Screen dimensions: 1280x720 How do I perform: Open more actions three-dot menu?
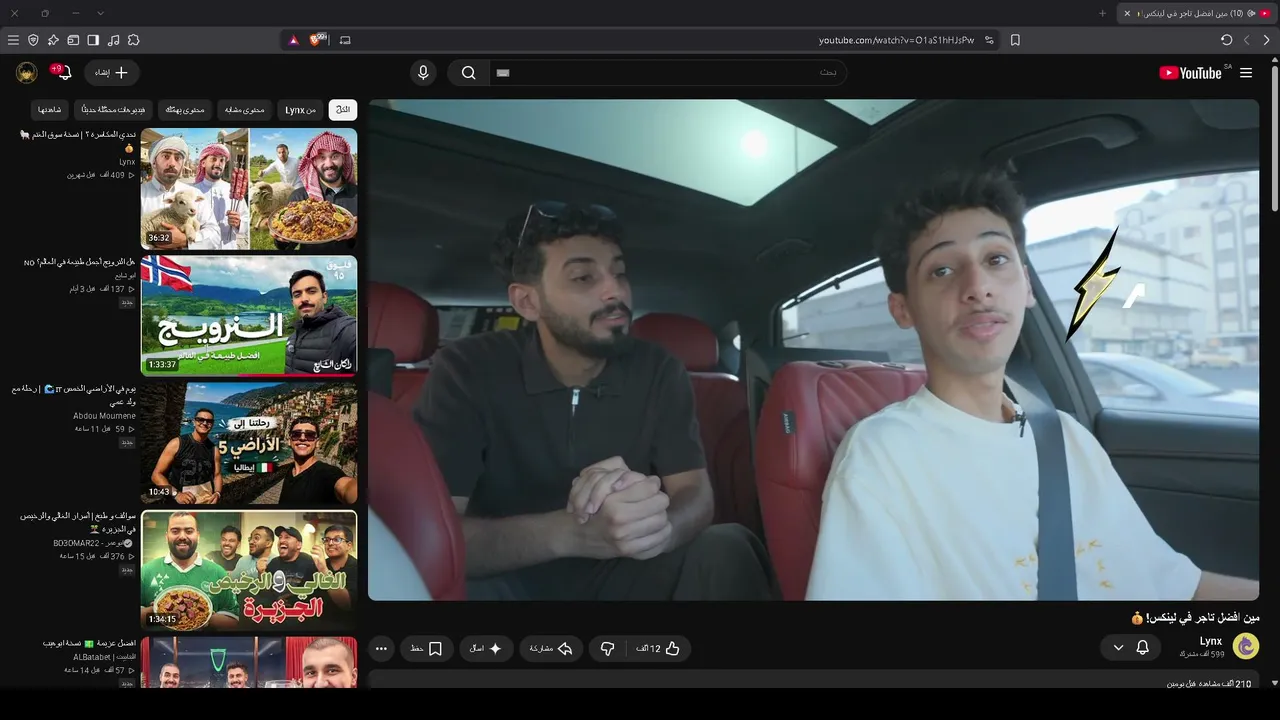click(x=381, y=649)
